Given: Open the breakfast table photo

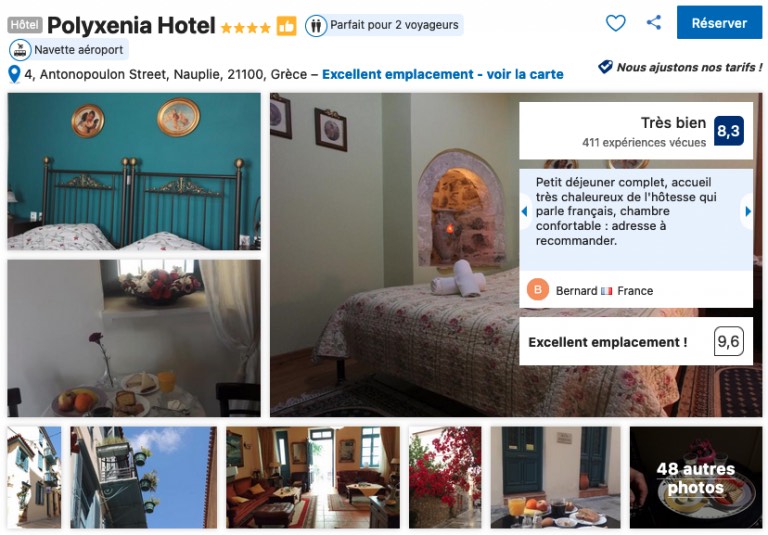Looking at the screenshot, I should 134,338.
